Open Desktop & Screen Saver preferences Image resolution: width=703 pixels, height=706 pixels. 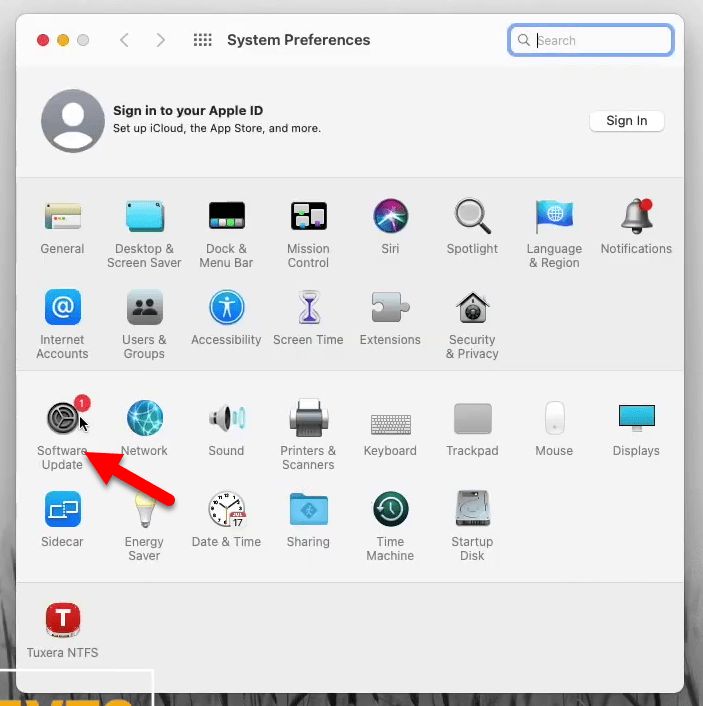click(x=145, y=216)
